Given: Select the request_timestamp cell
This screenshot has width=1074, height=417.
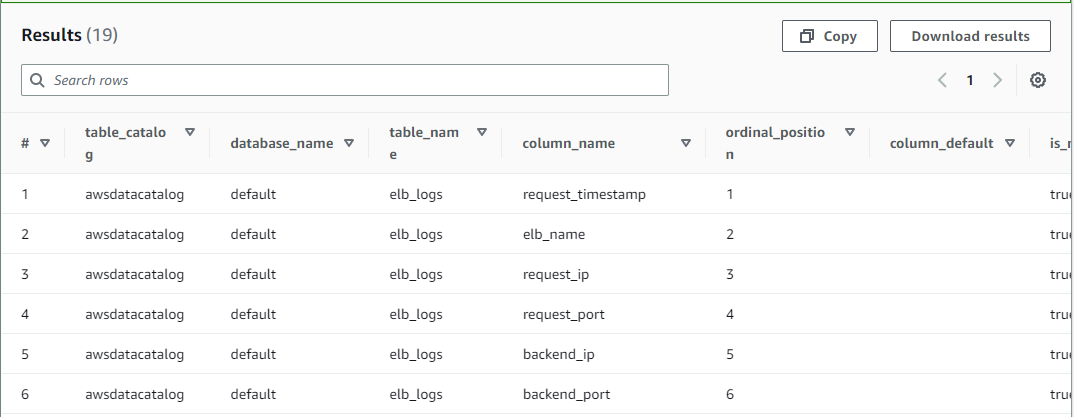Looking at the screenshot, I should [x=584, y=194].
